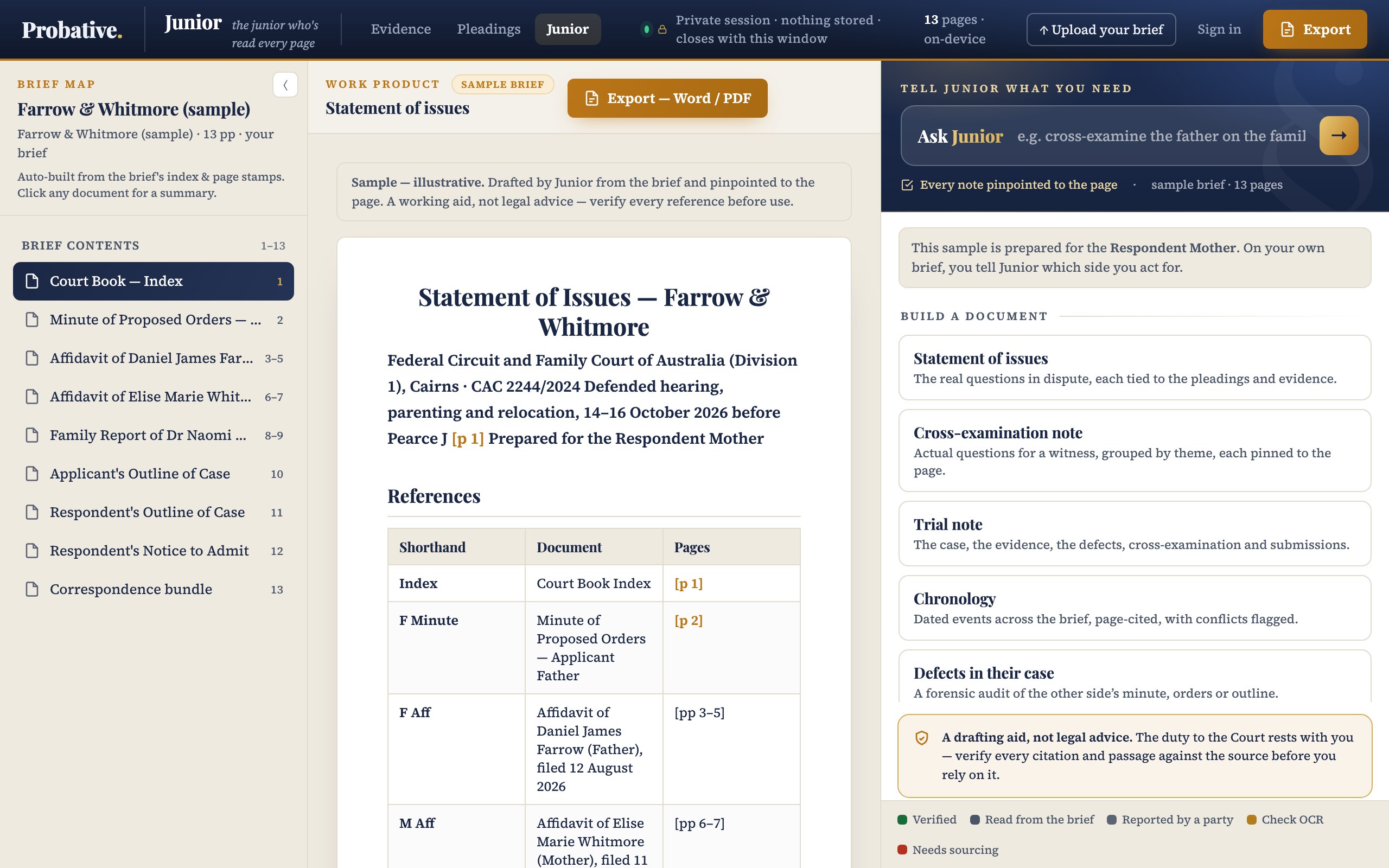Click document icon beside Applicant's Outline of Case

pyautogui.click(x=32, y=474)
